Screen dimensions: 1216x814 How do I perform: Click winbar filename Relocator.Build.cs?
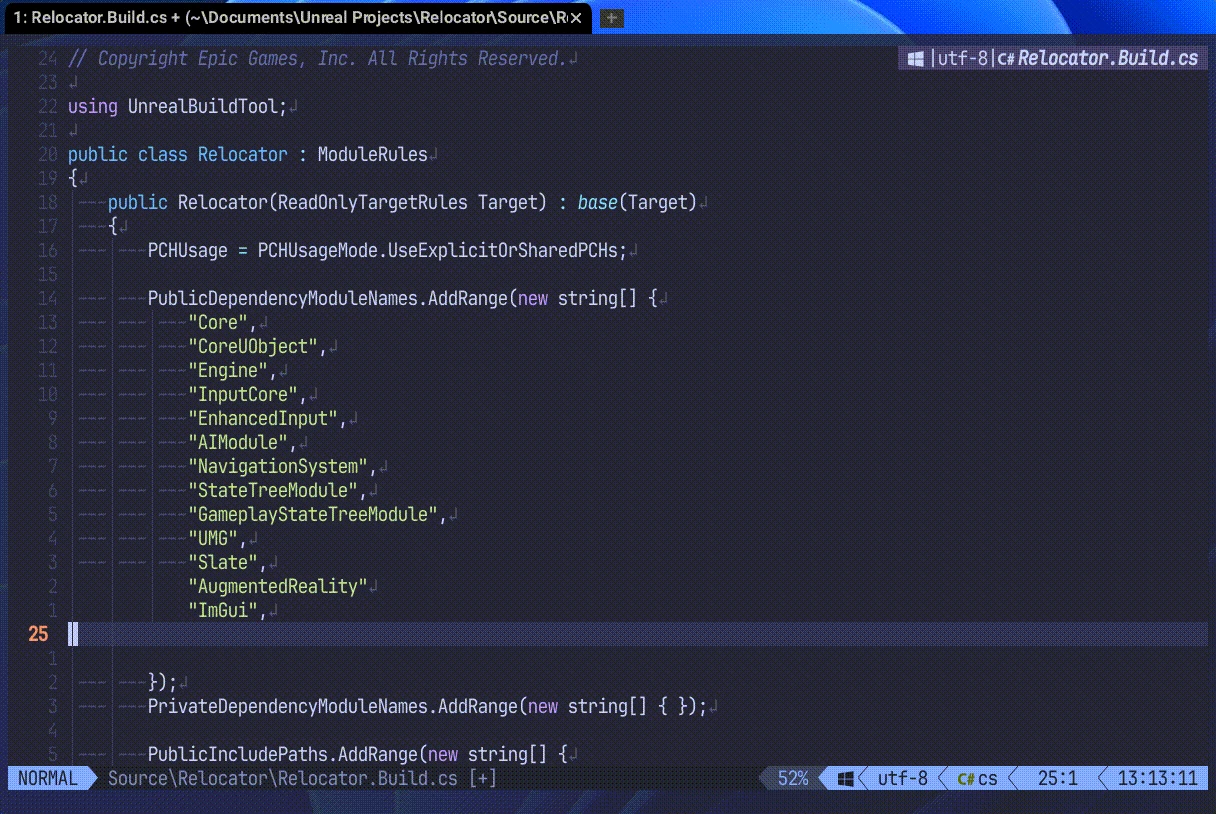pyautogui.click(x=1108, y=59)
